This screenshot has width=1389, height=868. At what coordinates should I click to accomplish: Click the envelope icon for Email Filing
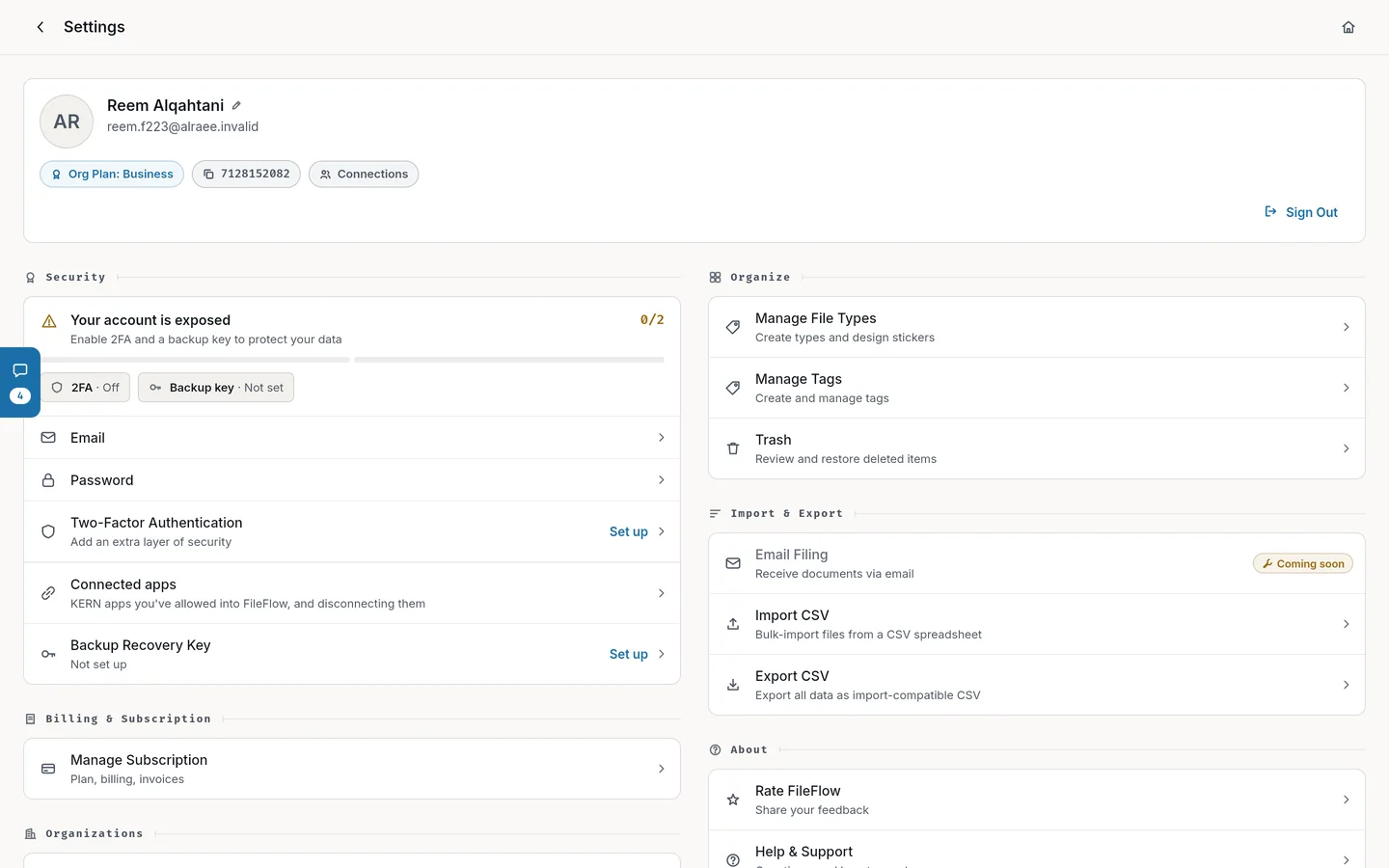coord(733,563)
